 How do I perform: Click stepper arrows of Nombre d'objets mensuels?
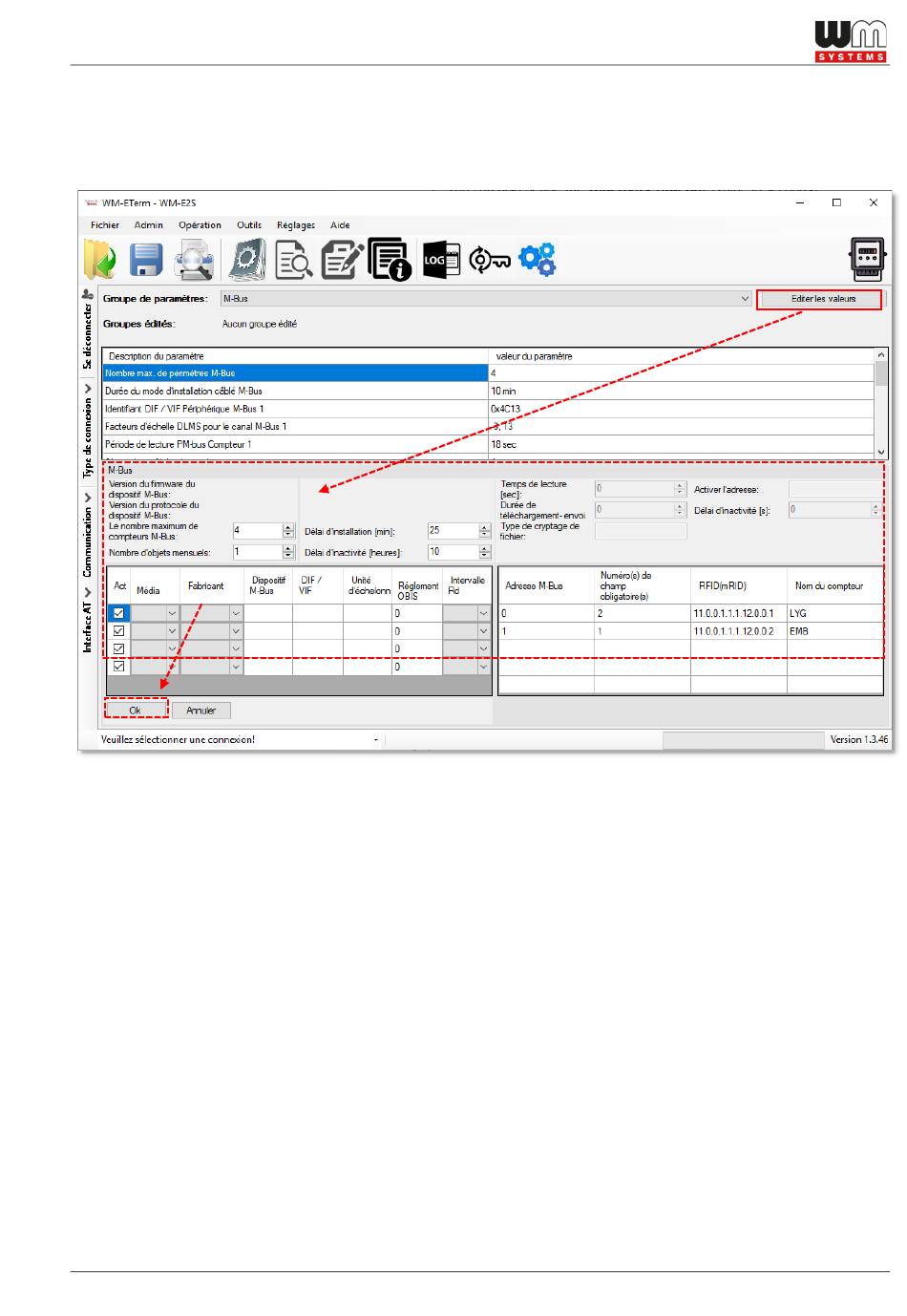click(x=288, y=552)
